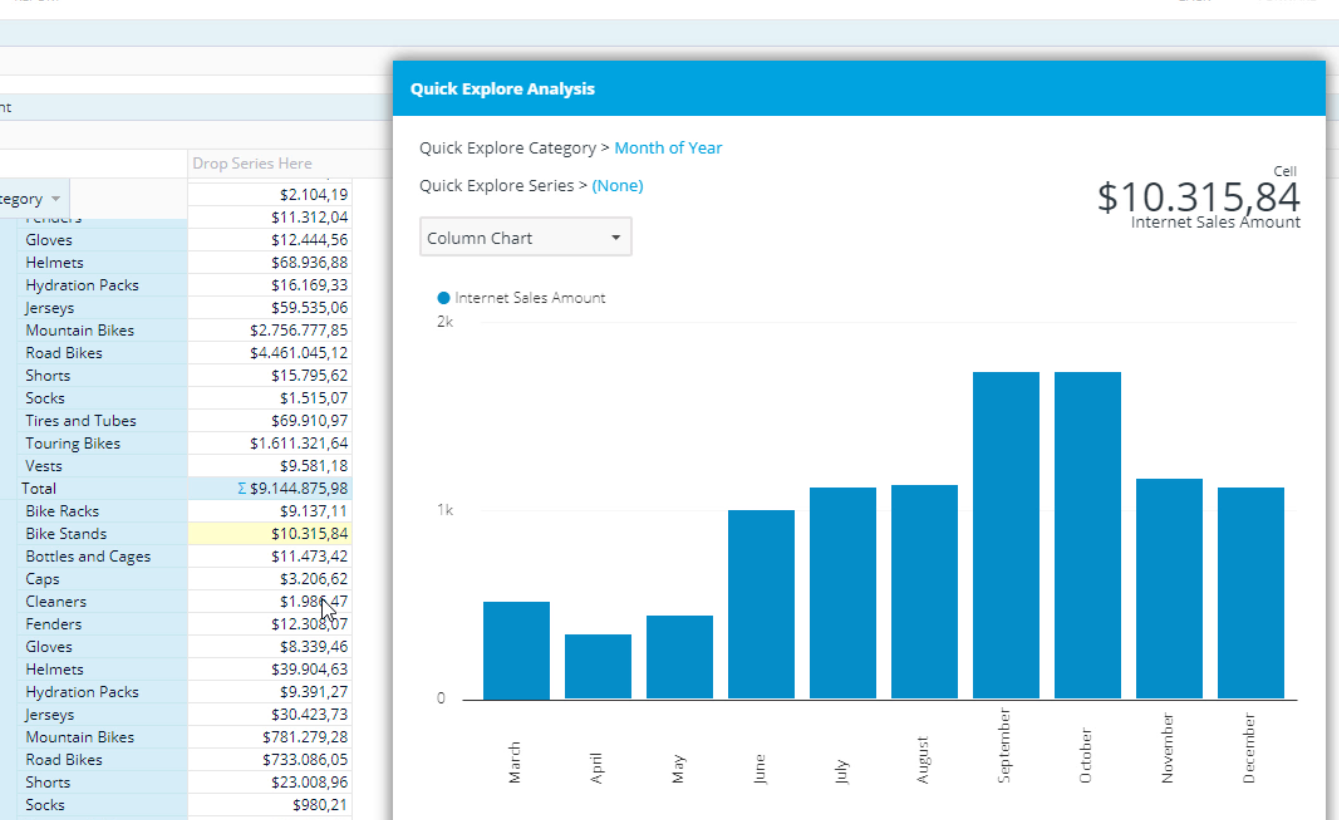Select the Mountain Bikes row label
This screenshot has height=820, width=1339.
[80, 330]
